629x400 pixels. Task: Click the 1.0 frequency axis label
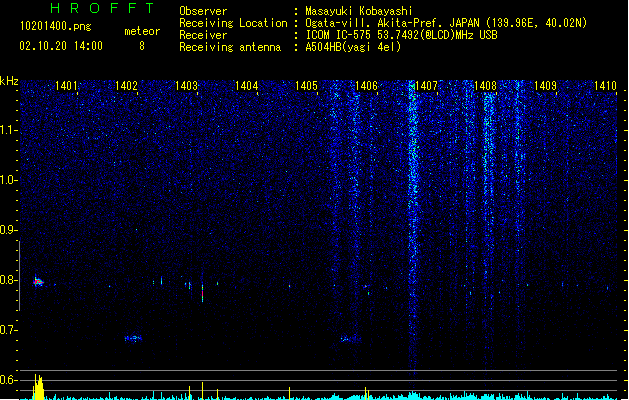pos(8,180)
